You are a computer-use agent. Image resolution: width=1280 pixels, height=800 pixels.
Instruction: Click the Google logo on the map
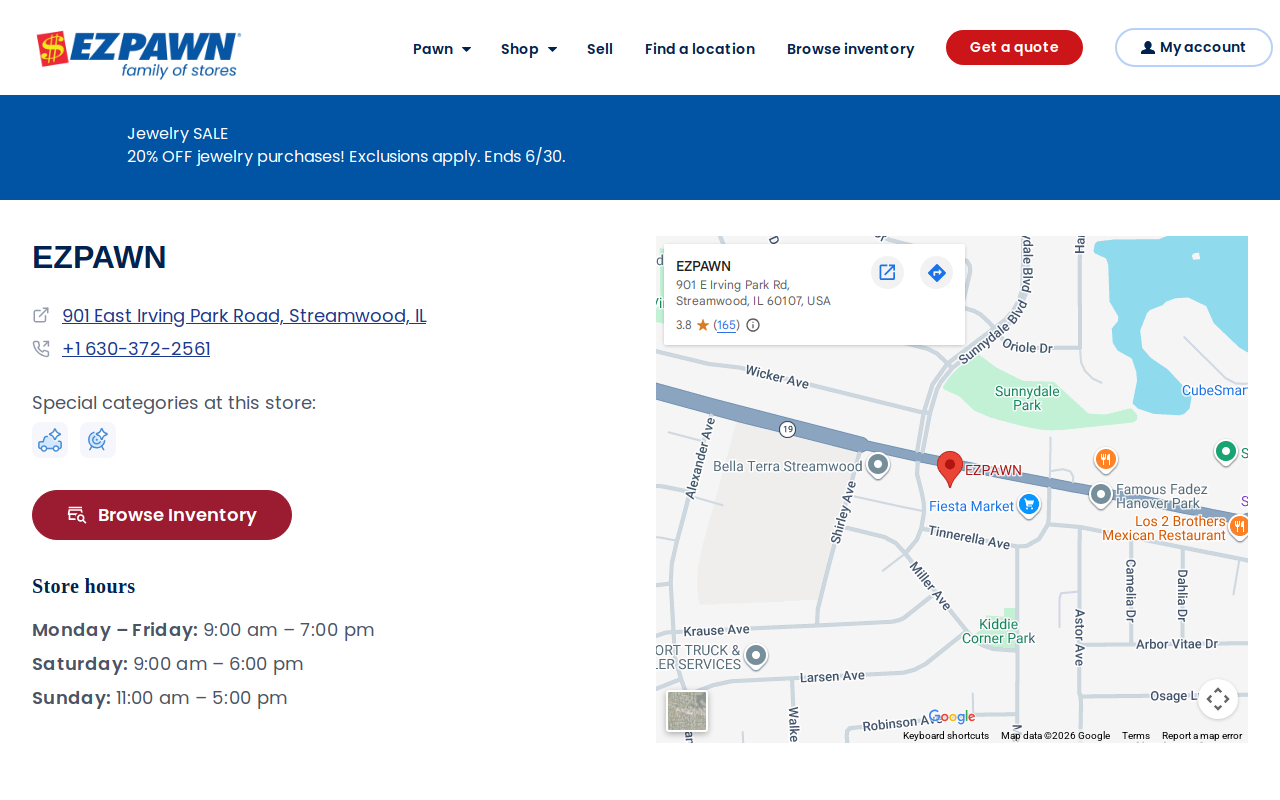(952, 716)
